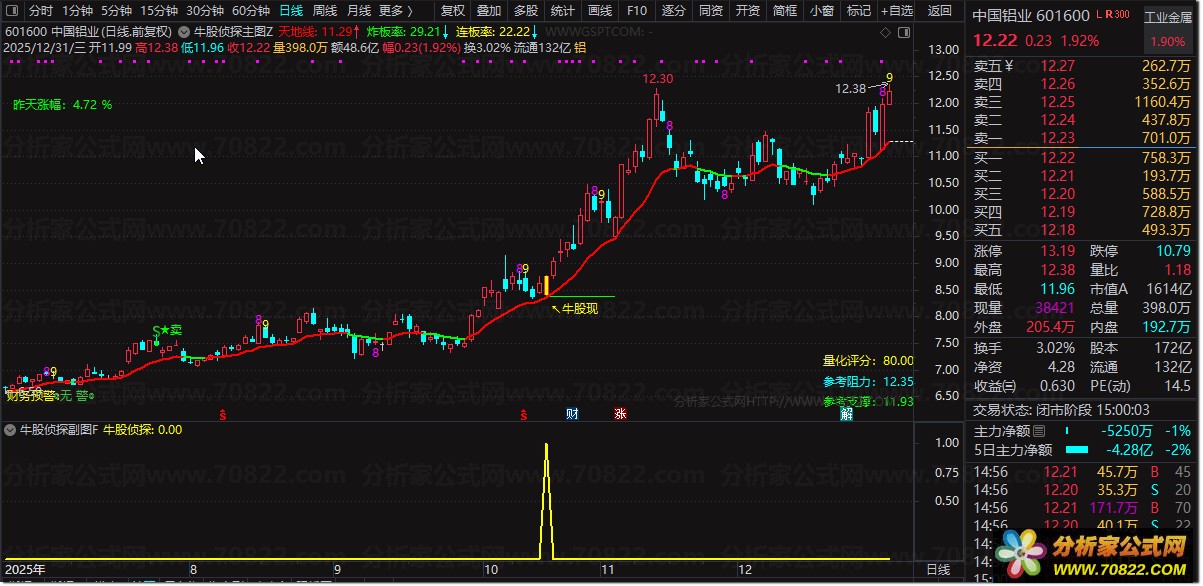Click the +自选 add to watchlist button
The image size is (1203, 586).
(x=897, y=11)
